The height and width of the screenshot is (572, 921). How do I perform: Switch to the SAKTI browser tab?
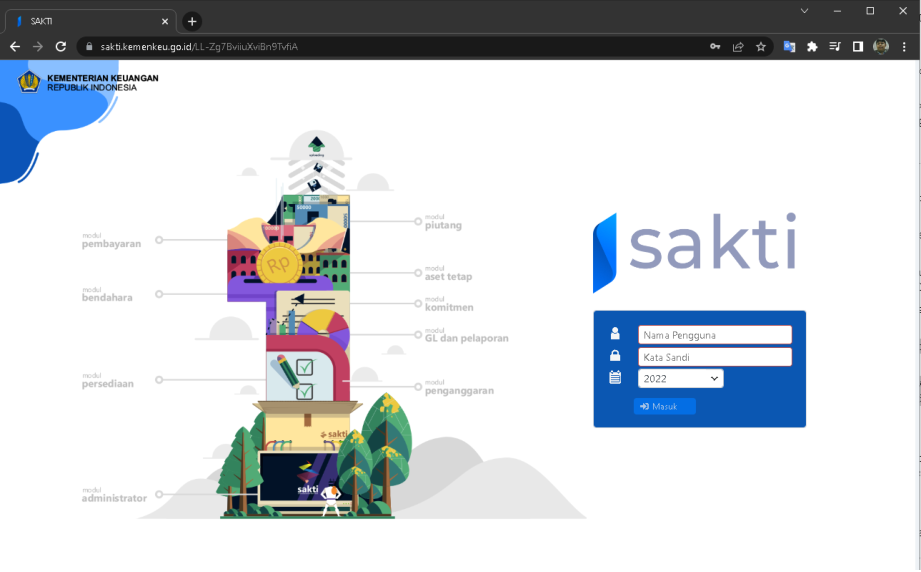click(90, 21)
